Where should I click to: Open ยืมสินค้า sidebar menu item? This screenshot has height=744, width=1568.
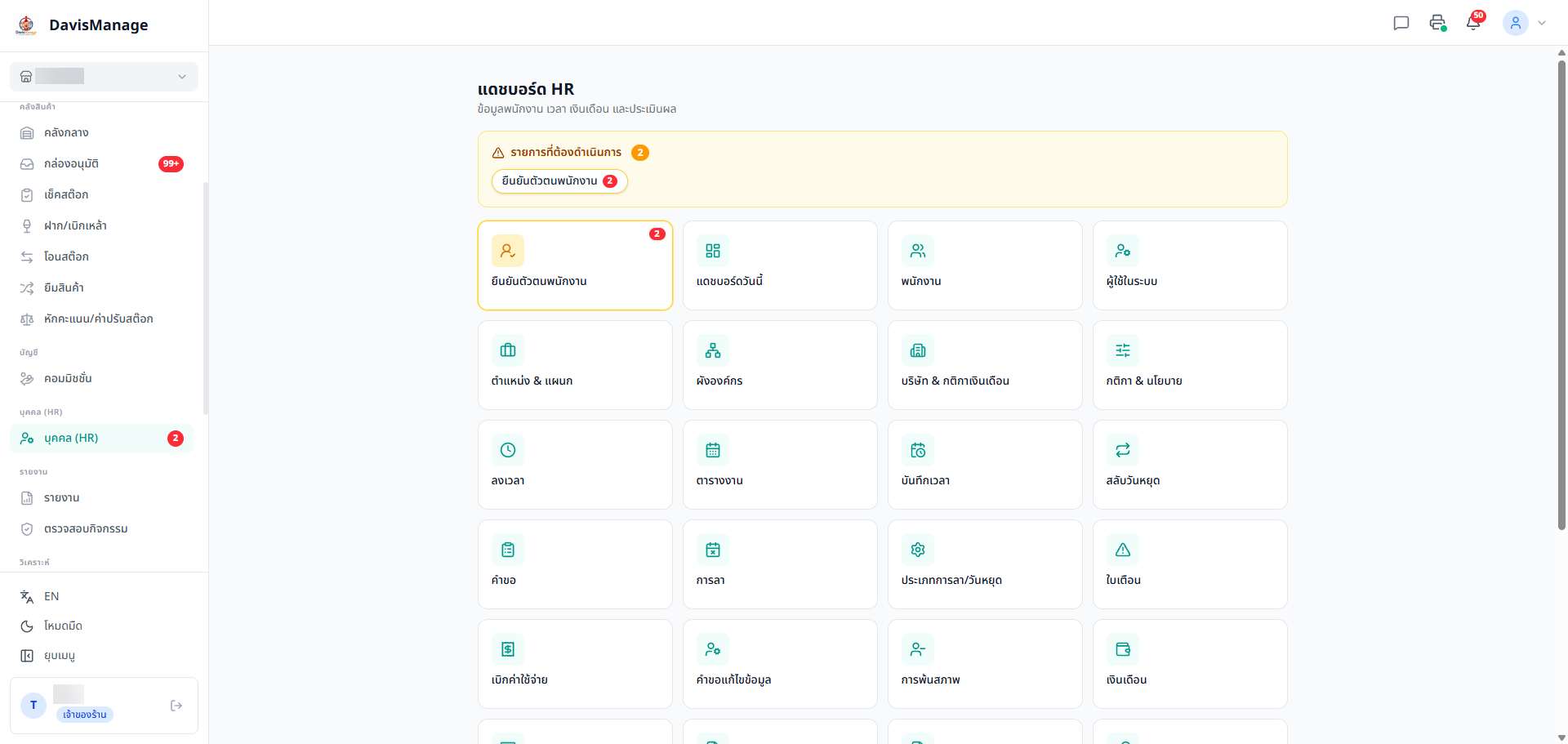tap(104, 287)
